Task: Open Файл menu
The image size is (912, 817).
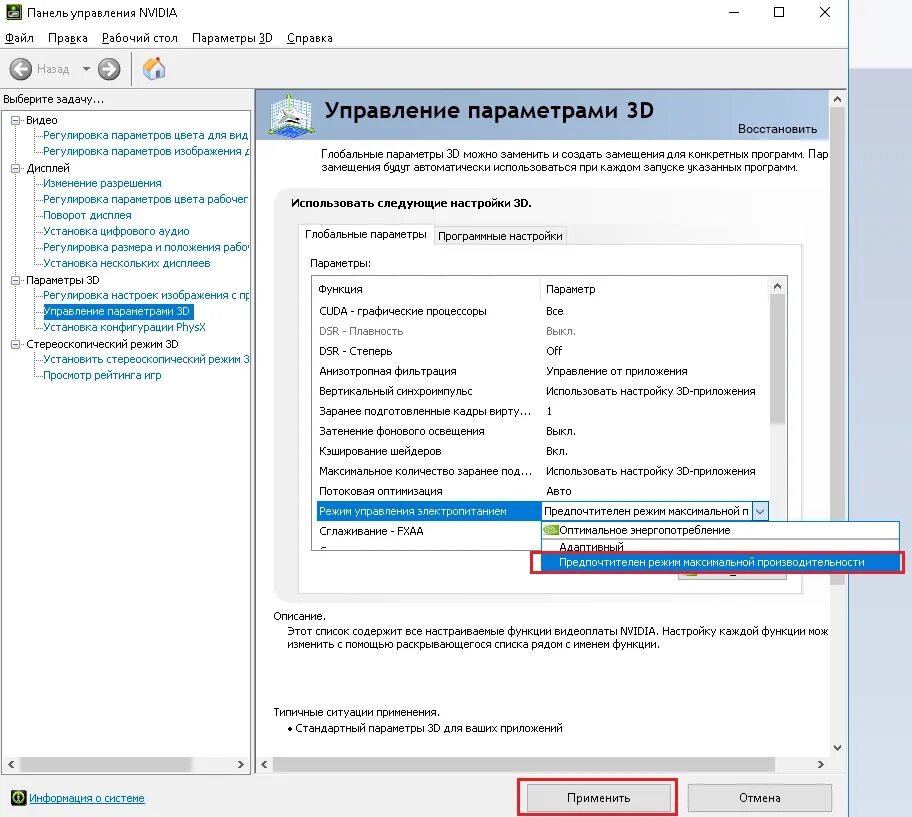Action: (x=19, y=38)
